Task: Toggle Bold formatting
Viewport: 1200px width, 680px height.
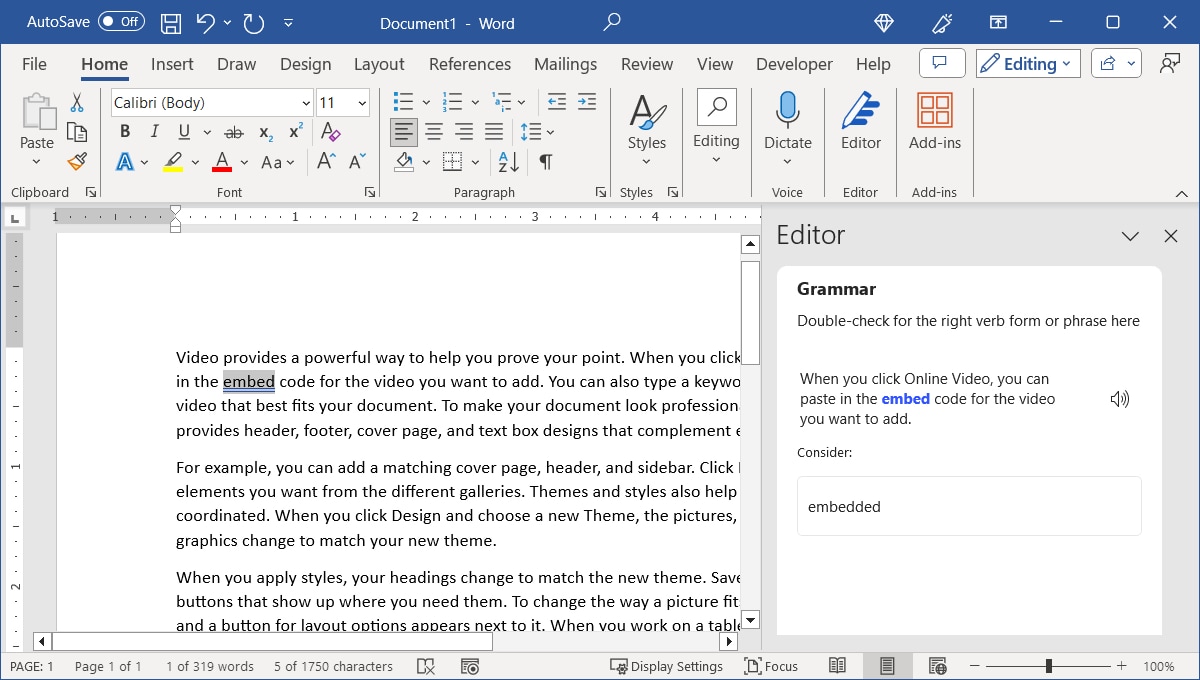Action: coord(125,132)
